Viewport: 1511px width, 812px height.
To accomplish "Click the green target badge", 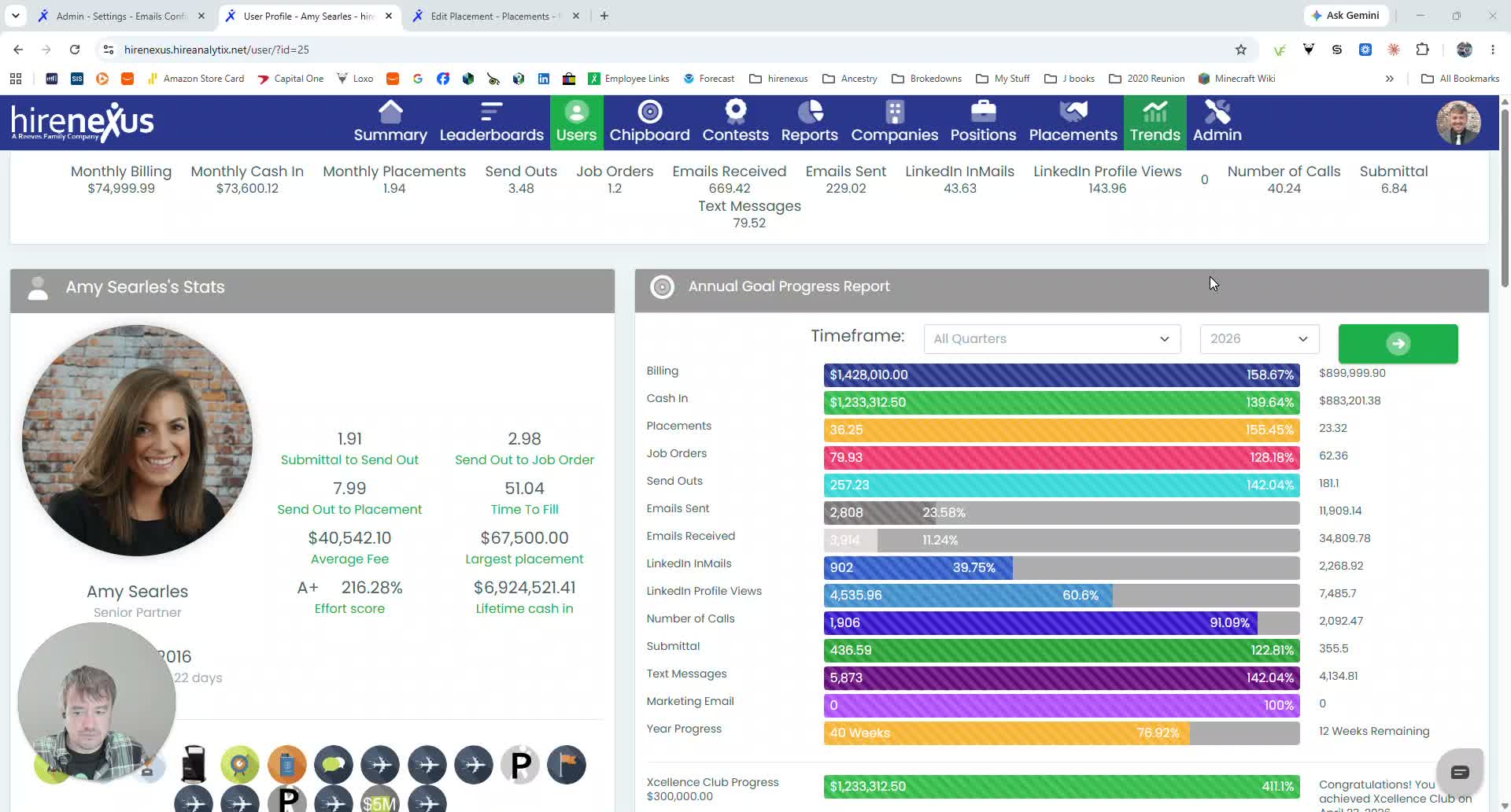I will 240,764.
